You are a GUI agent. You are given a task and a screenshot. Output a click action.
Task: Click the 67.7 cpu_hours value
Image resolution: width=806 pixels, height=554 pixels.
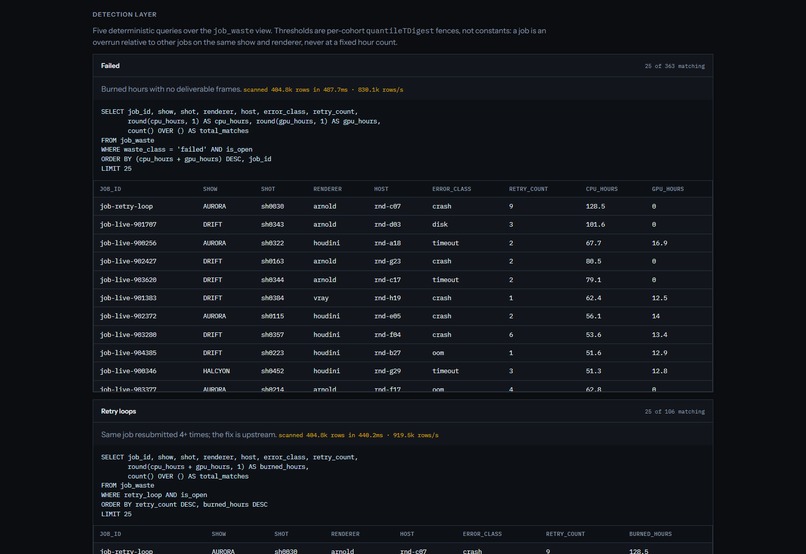(593, 243)
